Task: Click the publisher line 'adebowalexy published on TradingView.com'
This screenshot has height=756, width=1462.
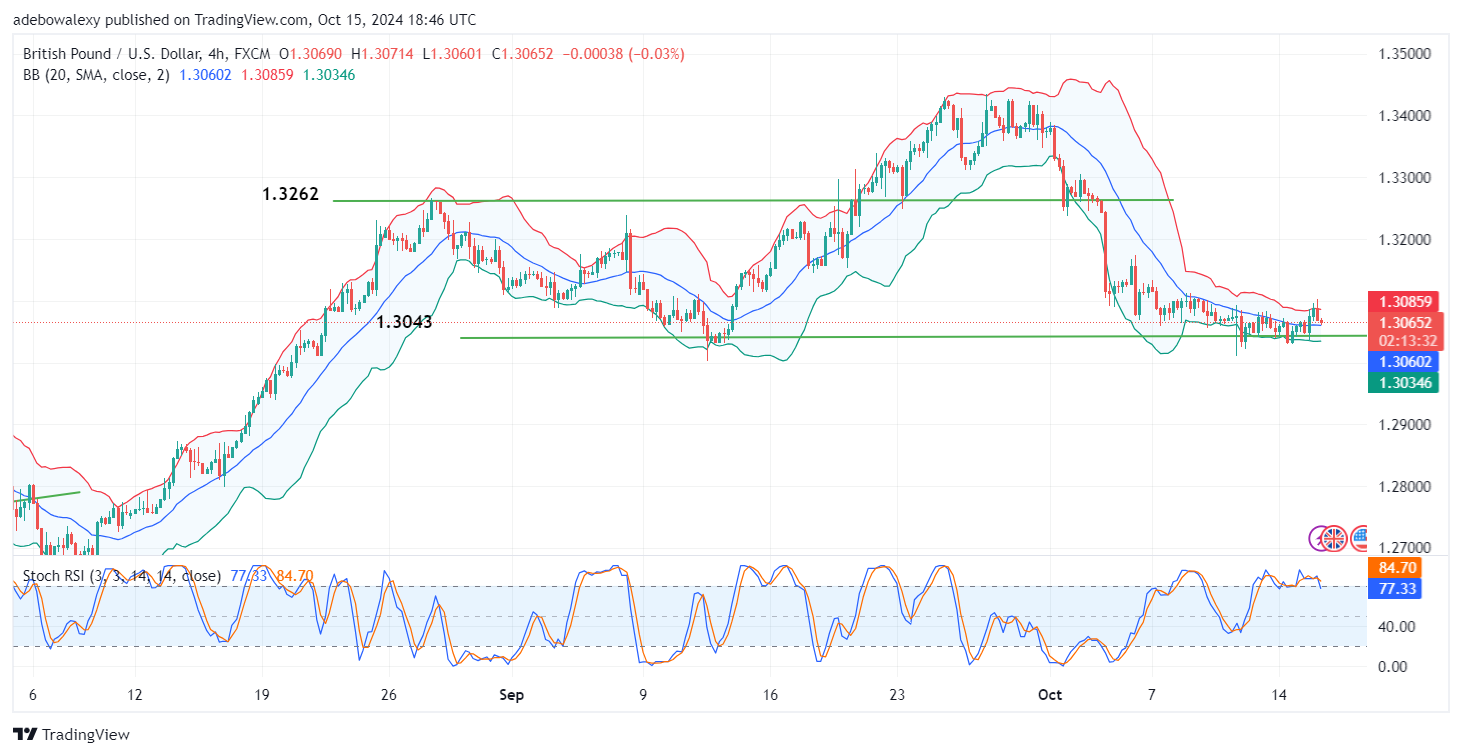Action: pos(161,19)
